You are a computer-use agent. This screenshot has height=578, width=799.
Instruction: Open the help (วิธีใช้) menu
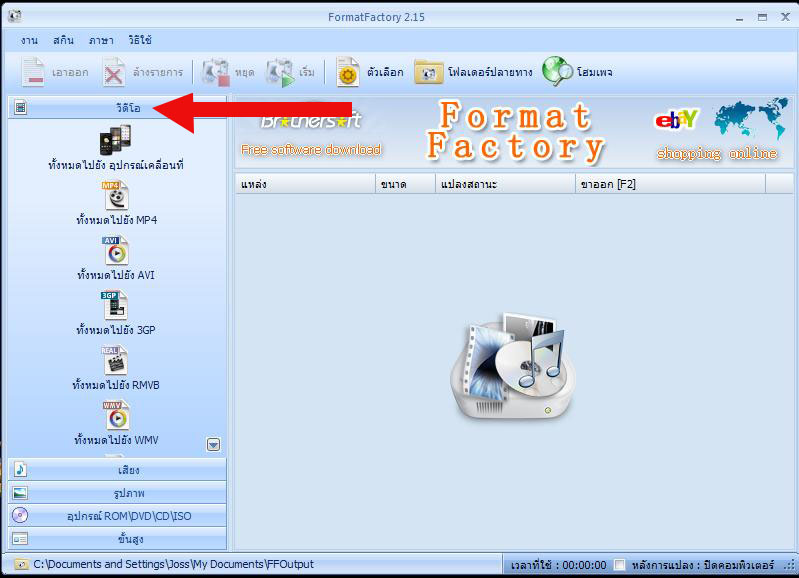tap(140, 40)
